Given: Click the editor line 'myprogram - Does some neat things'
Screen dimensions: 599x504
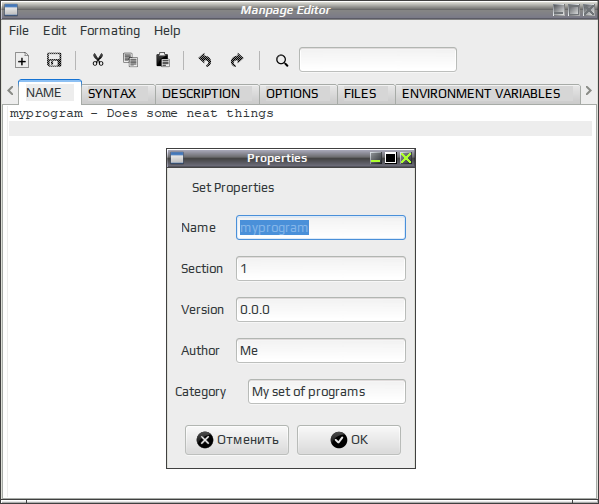Looking at the screenshot, I should coord(142,113).
